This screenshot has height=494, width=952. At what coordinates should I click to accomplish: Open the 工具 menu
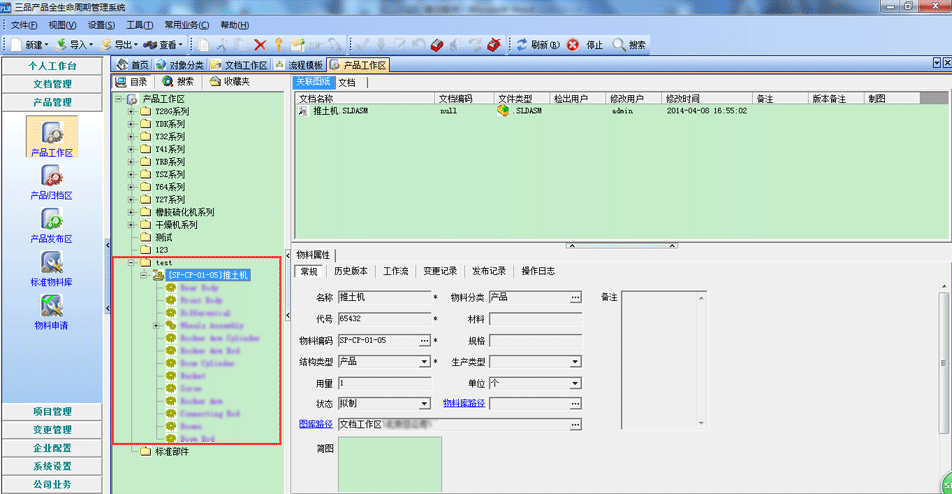(x=140, y=25)
